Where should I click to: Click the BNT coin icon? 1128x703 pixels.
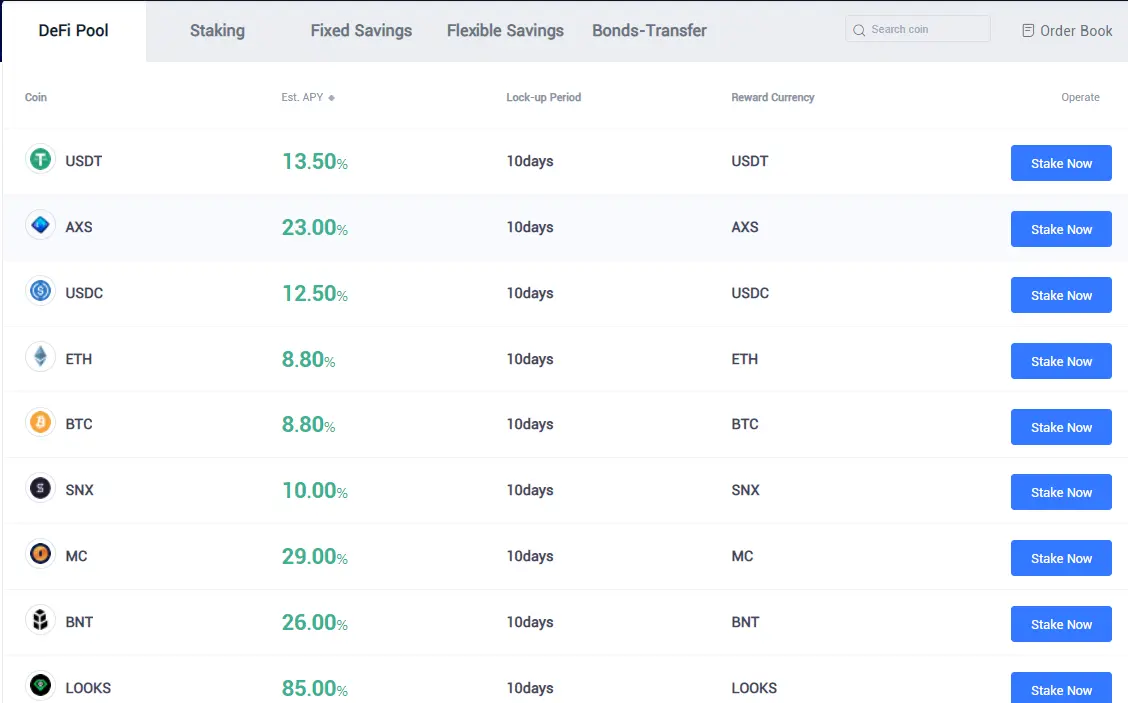click(40, 620)
